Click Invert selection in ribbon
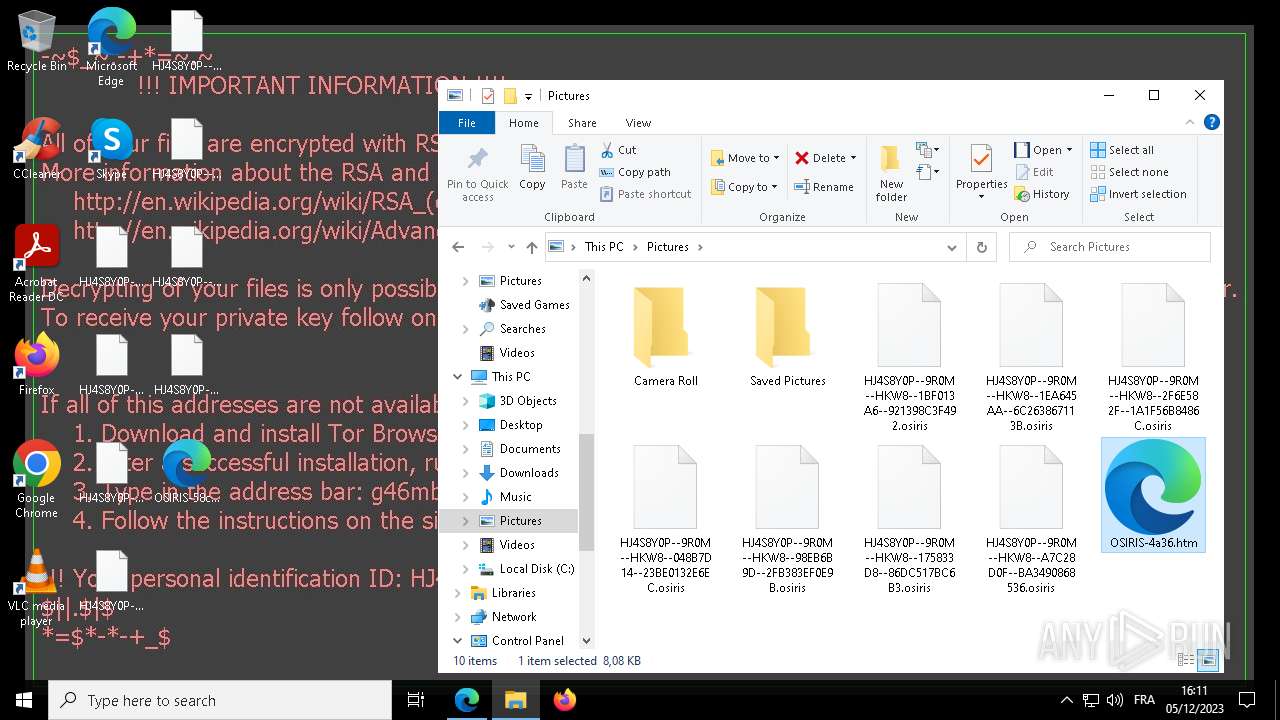The width and height of the screenshot is (1280, 720). [x=1138, y=194]
